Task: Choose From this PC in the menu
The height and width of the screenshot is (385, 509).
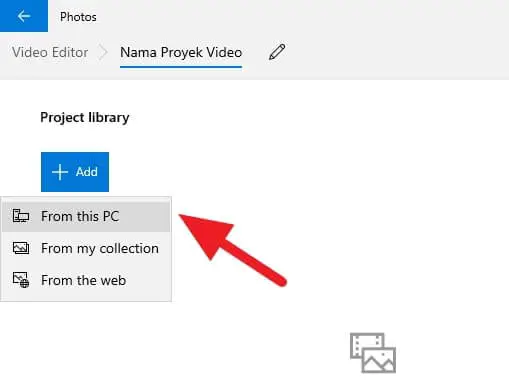Action: [86, 216]
